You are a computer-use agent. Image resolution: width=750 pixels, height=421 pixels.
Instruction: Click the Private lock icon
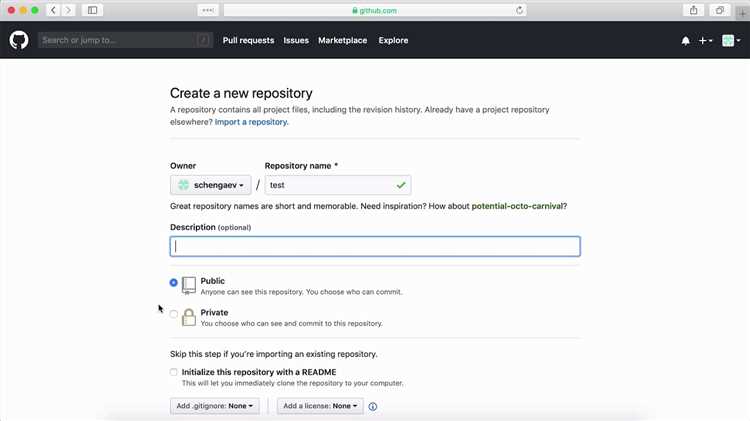click(189, 317)
